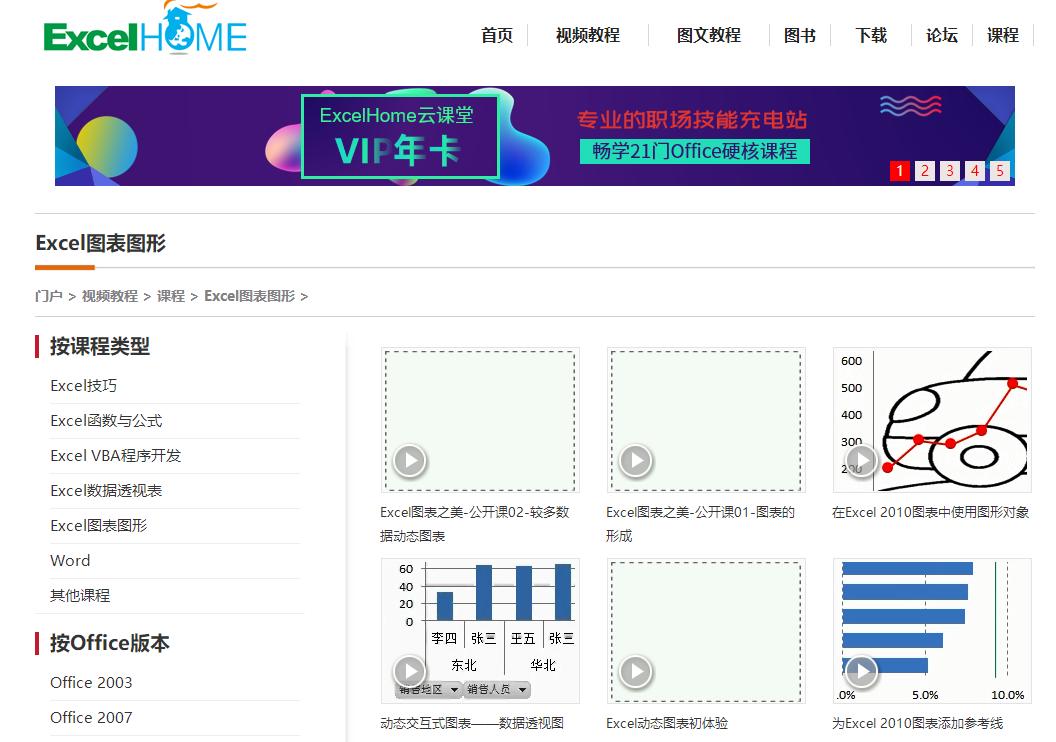Viewport: 1056px width, 742px height.
Task: Select 首页 in the navigation bar
Action: pos(496,34)
